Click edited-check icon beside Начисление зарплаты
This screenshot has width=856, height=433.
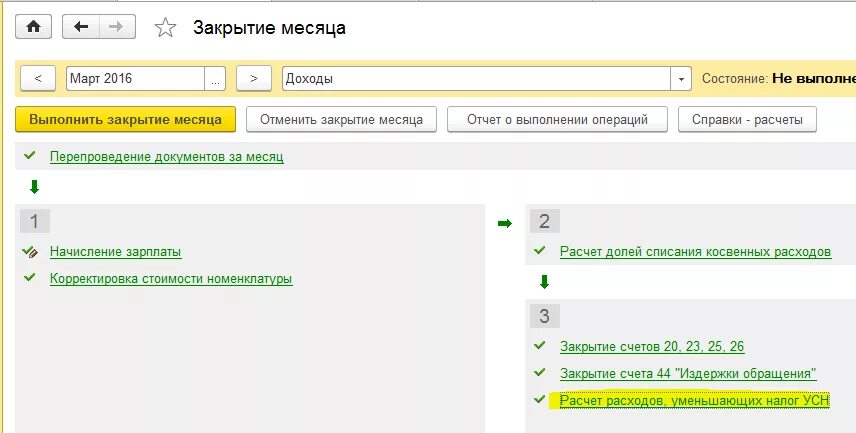click(30, 252)
